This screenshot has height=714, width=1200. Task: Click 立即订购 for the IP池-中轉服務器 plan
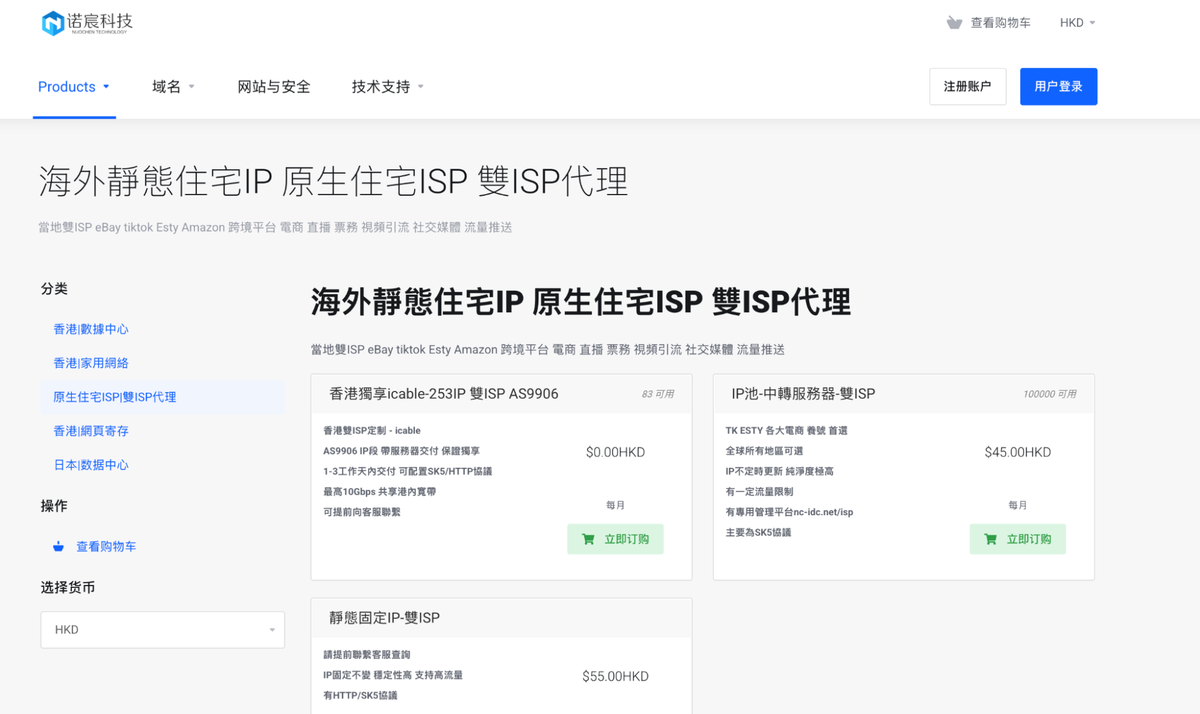click(1017, 538)
